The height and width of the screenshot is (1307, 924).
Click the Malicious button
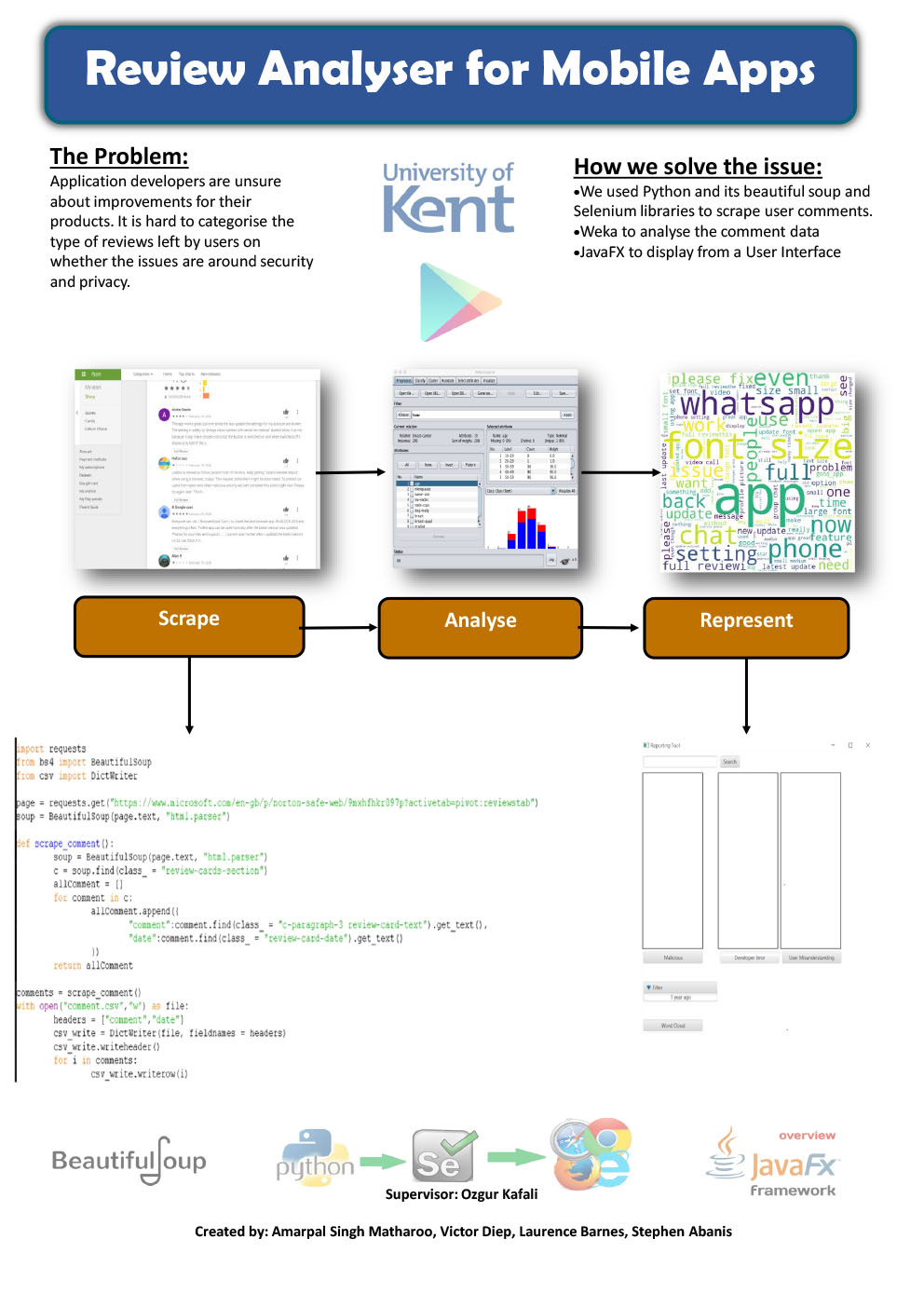coord(673,958)
